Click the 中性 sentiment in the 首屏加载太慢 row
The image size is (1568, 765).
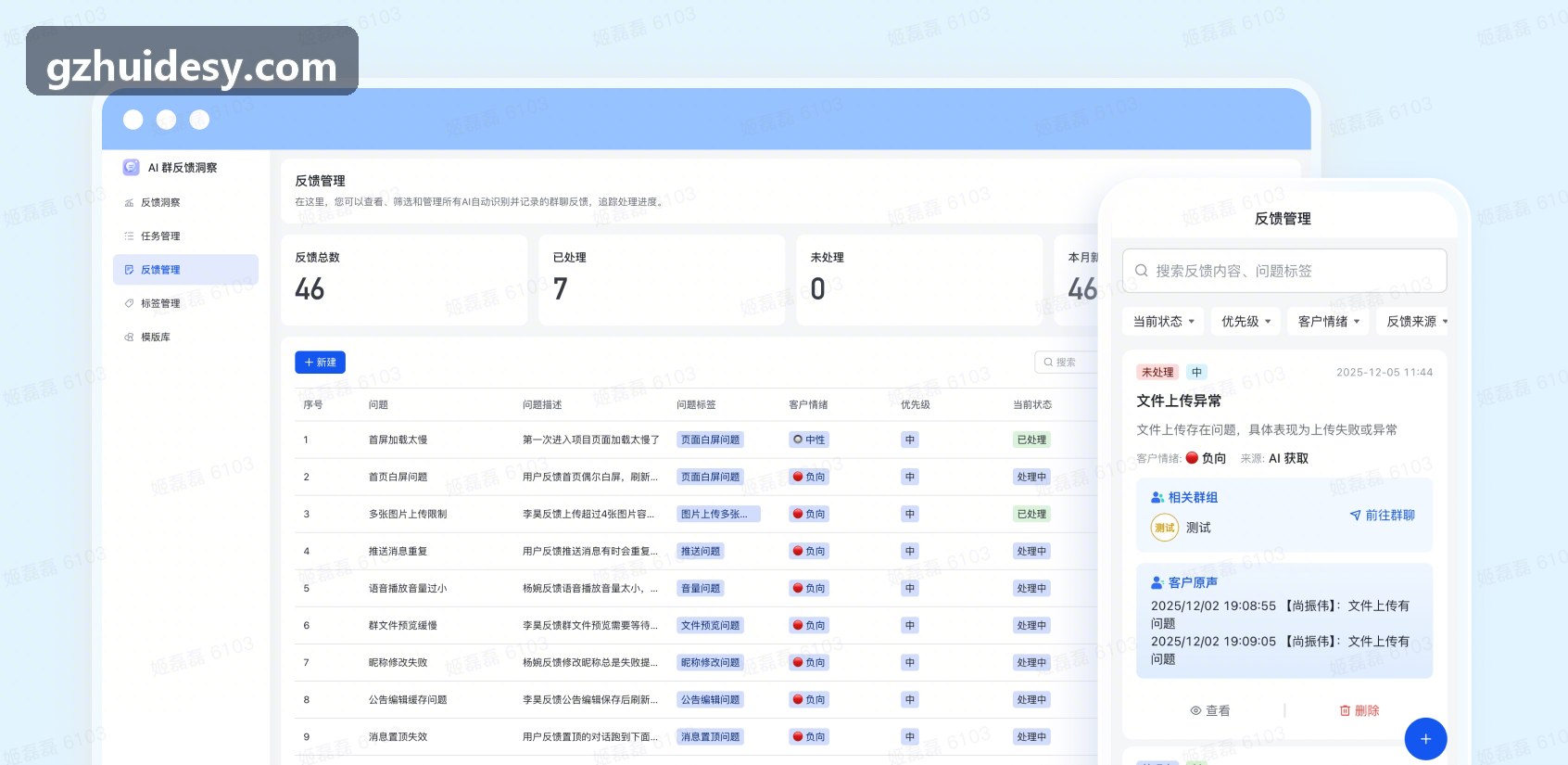(809, 440)
